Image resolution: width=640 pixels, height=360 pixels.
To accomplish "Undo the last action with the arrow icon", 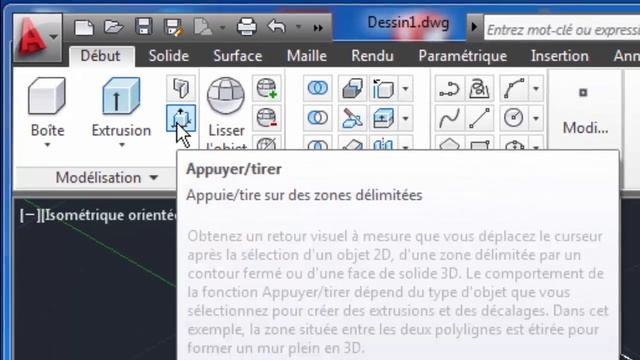I will [276, 27].
